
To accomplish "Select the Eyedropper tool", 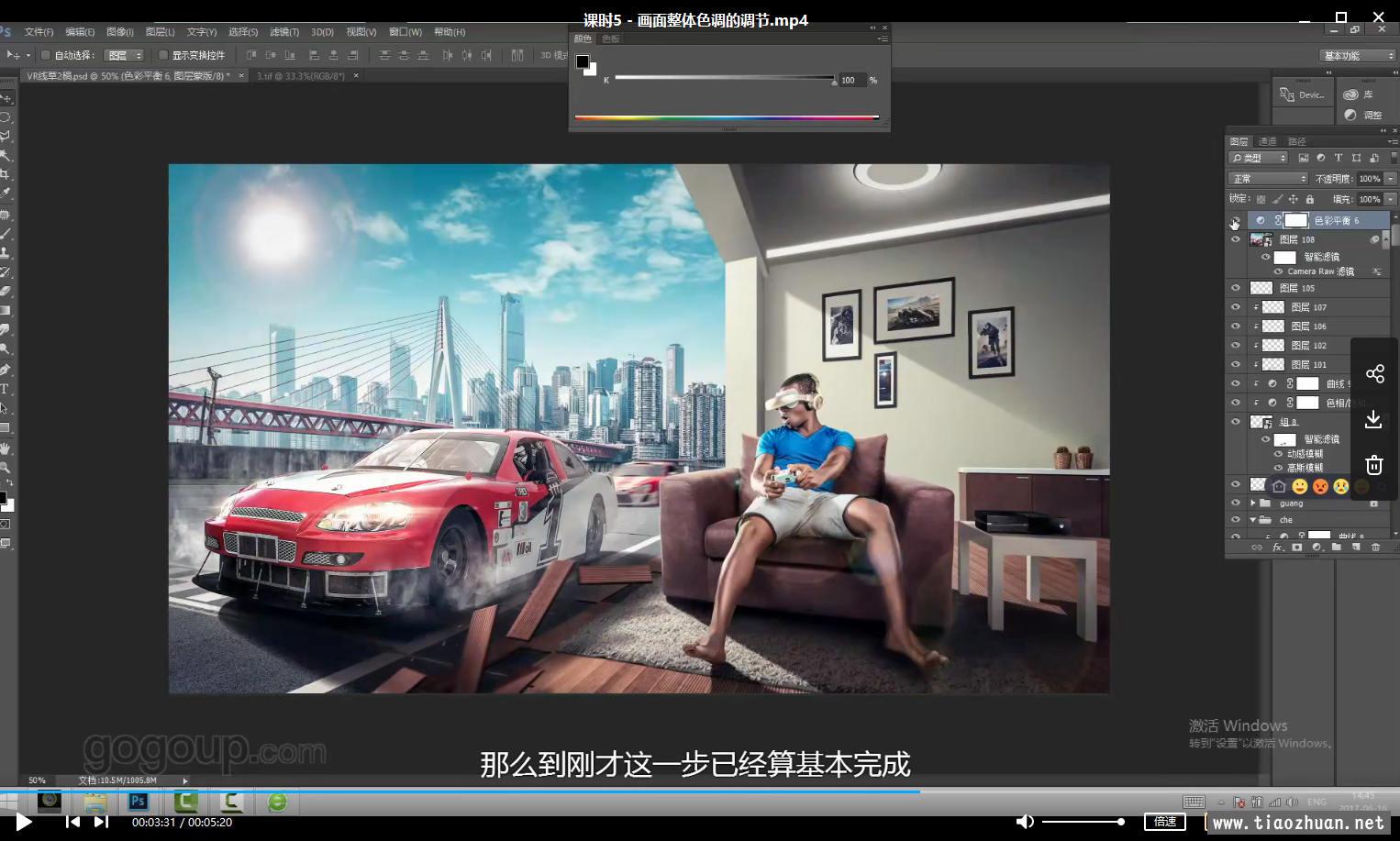I will [6, 194].
